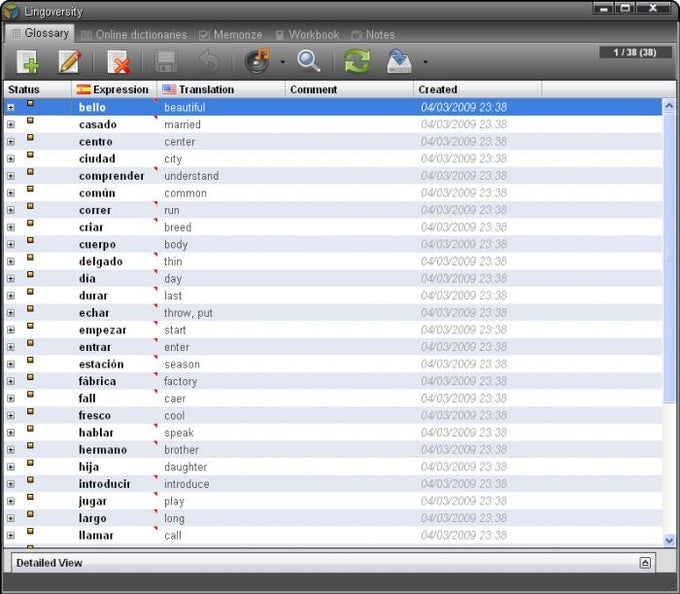Select the word día
This screenshot has height=594, width=680.
coord(87,278)
